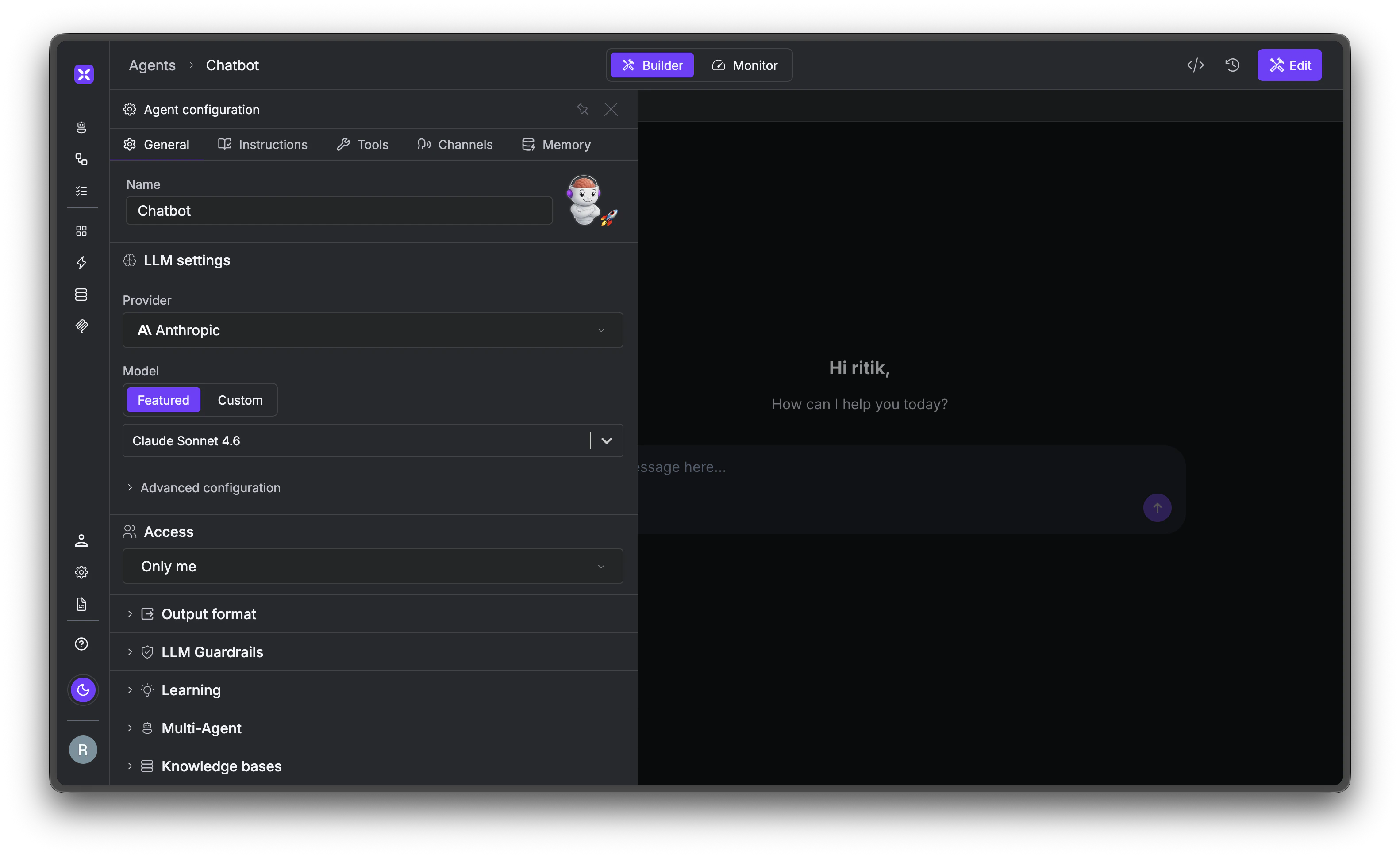Screen dimensions: 1400x858
Task: Open the knowledge base database icon in sidebar
Action: [82, 295]
